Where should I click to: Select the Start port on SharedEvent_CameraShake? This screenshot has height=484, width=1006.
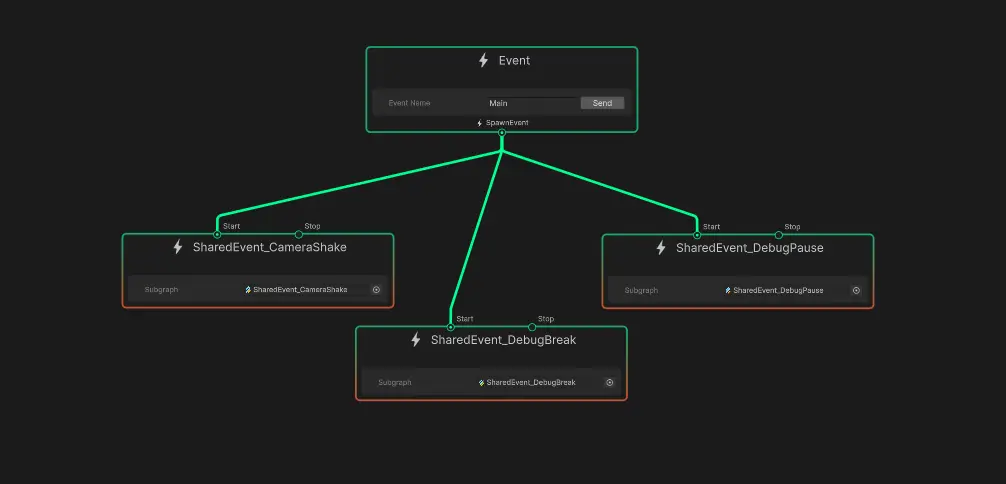tap(217, 234)
